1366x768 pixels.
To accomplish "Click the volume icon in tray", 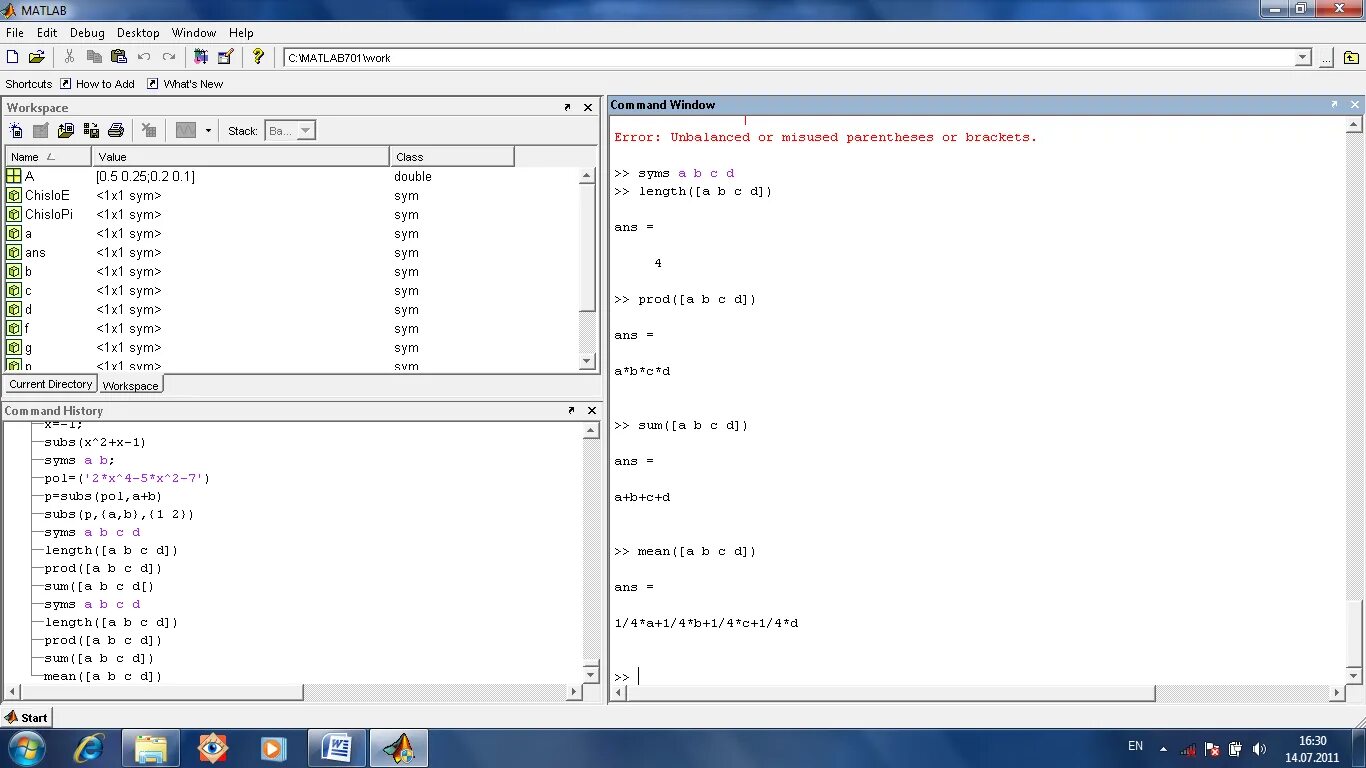I will pyautogui.click(x=1259, y=748).
